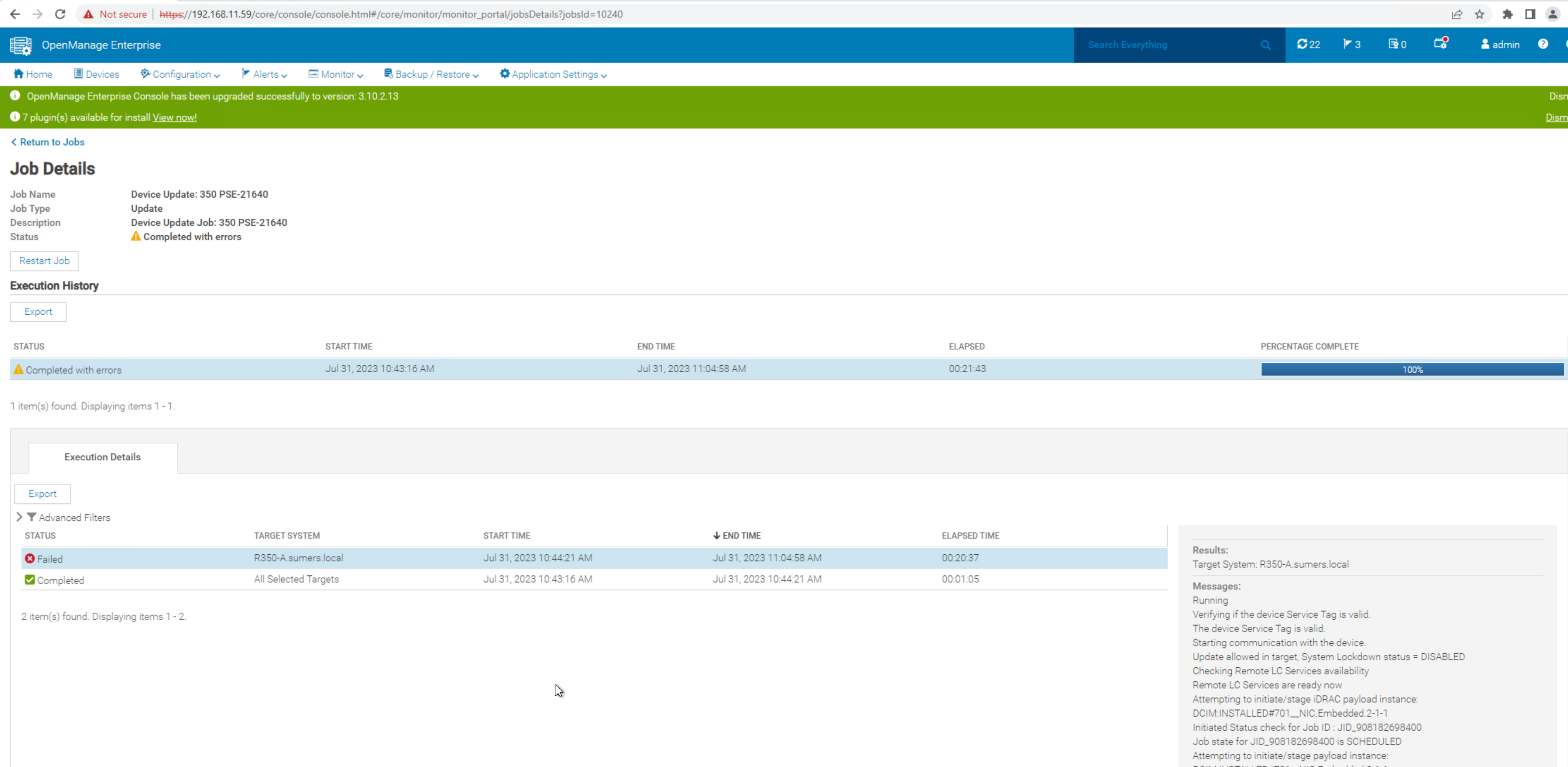1568x767 pixels.
Task: Select the R350-A.sumers.local target row
Action: [x=594, y=558]
